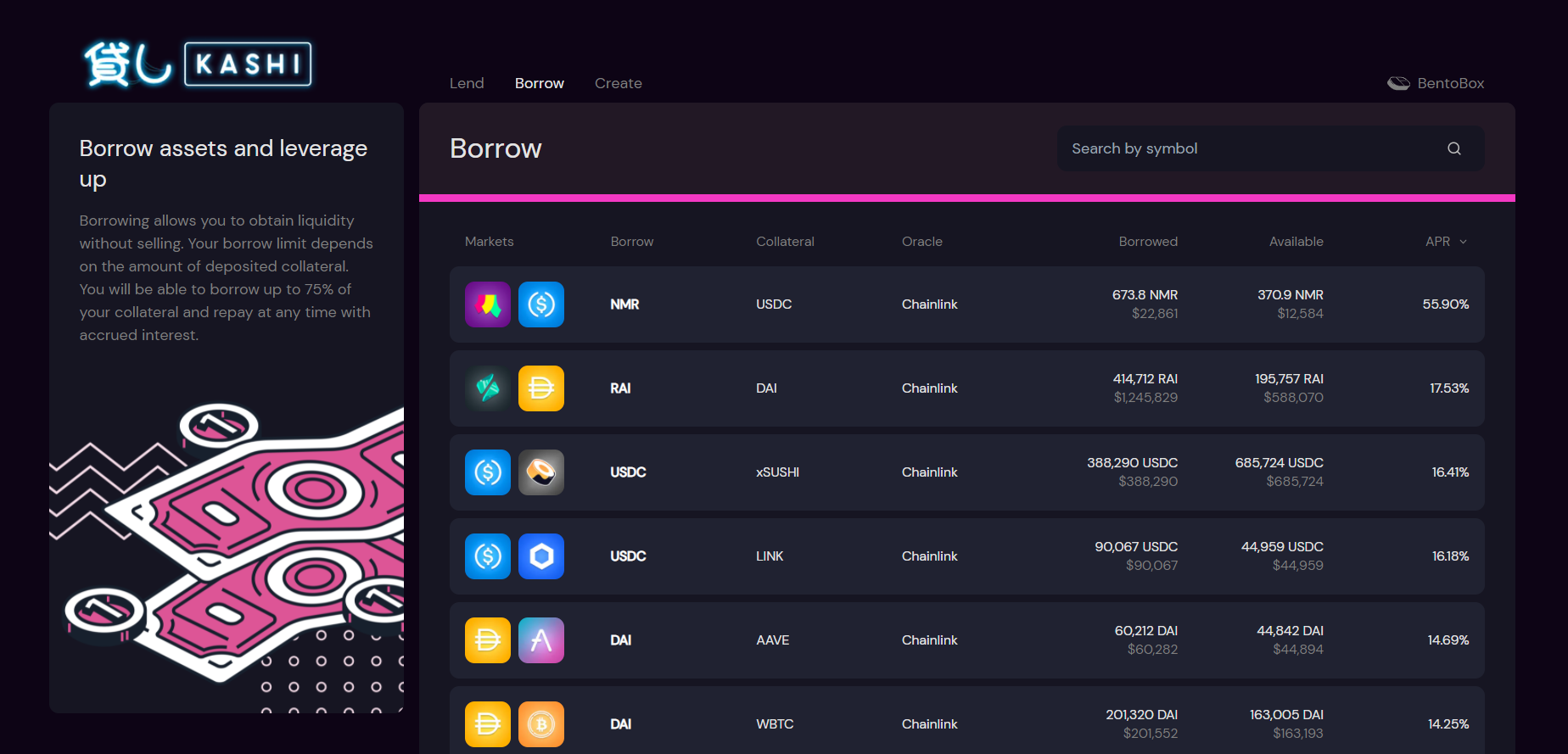
Task: Click the AAVE collateral text
Action: click(772, 640)
